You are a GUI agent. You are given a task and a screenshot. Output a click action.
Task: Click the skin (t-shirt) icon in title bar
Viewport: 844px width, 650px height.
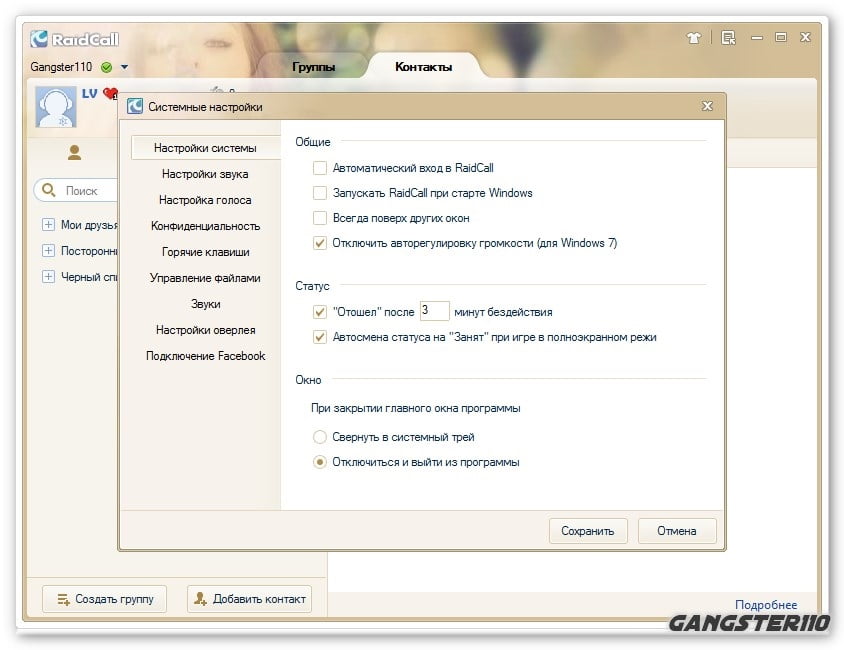[694, 38]
